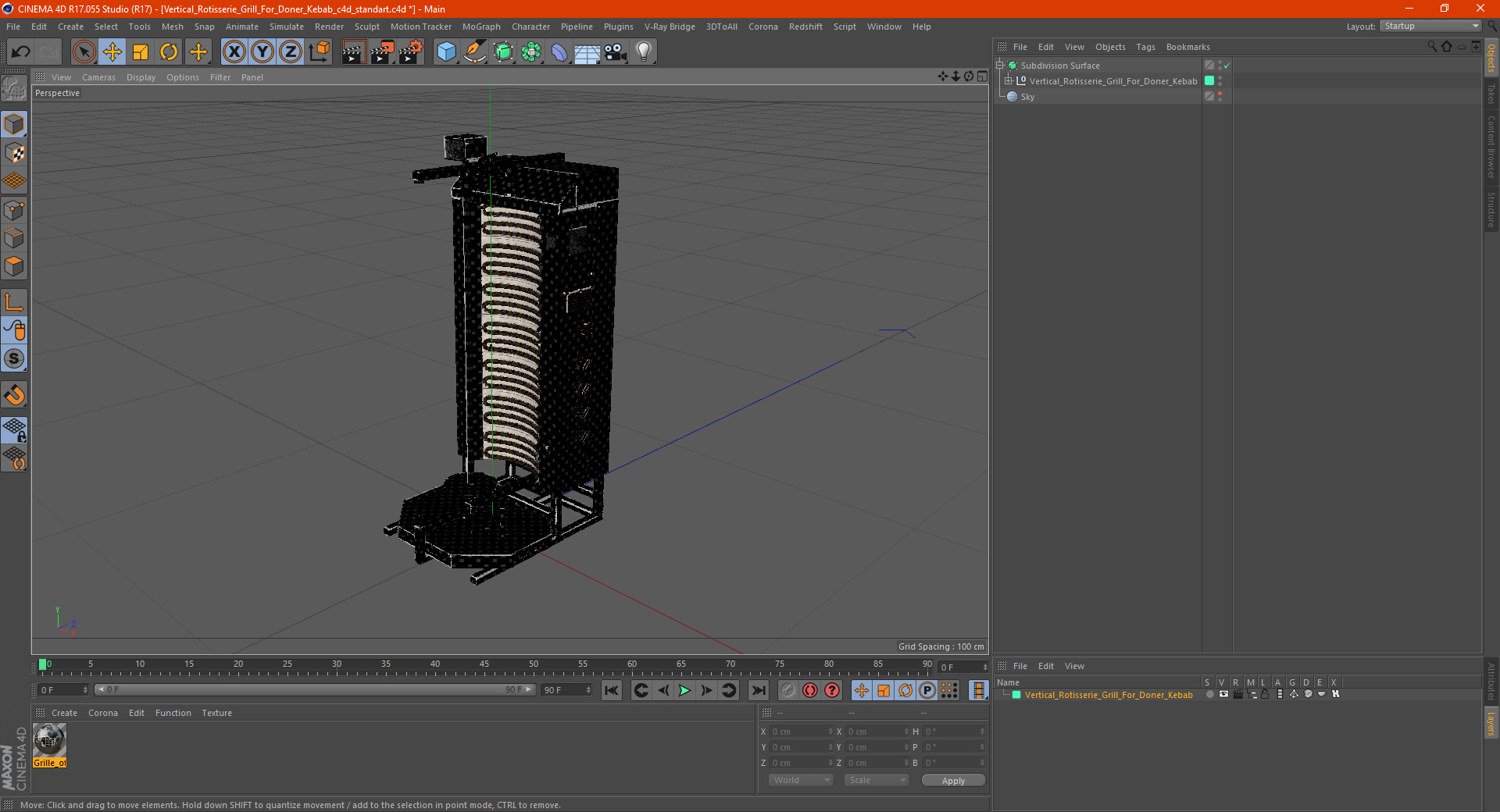Select the Rotate tool in top toolbar
1500x812 pixels.
169,52
